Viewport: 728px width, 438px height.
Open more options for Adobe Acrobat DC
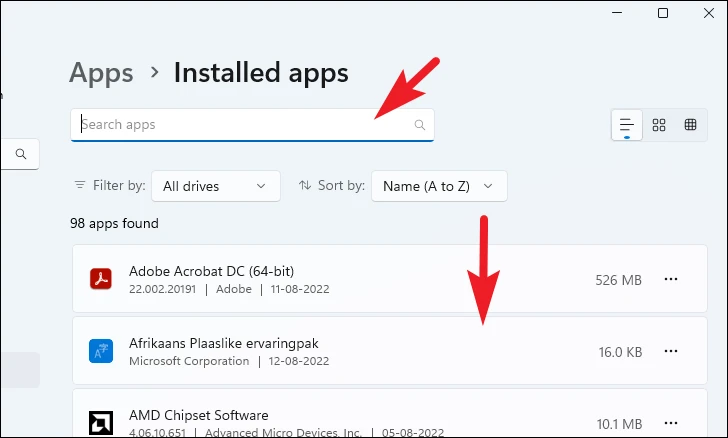click(671, 279)
